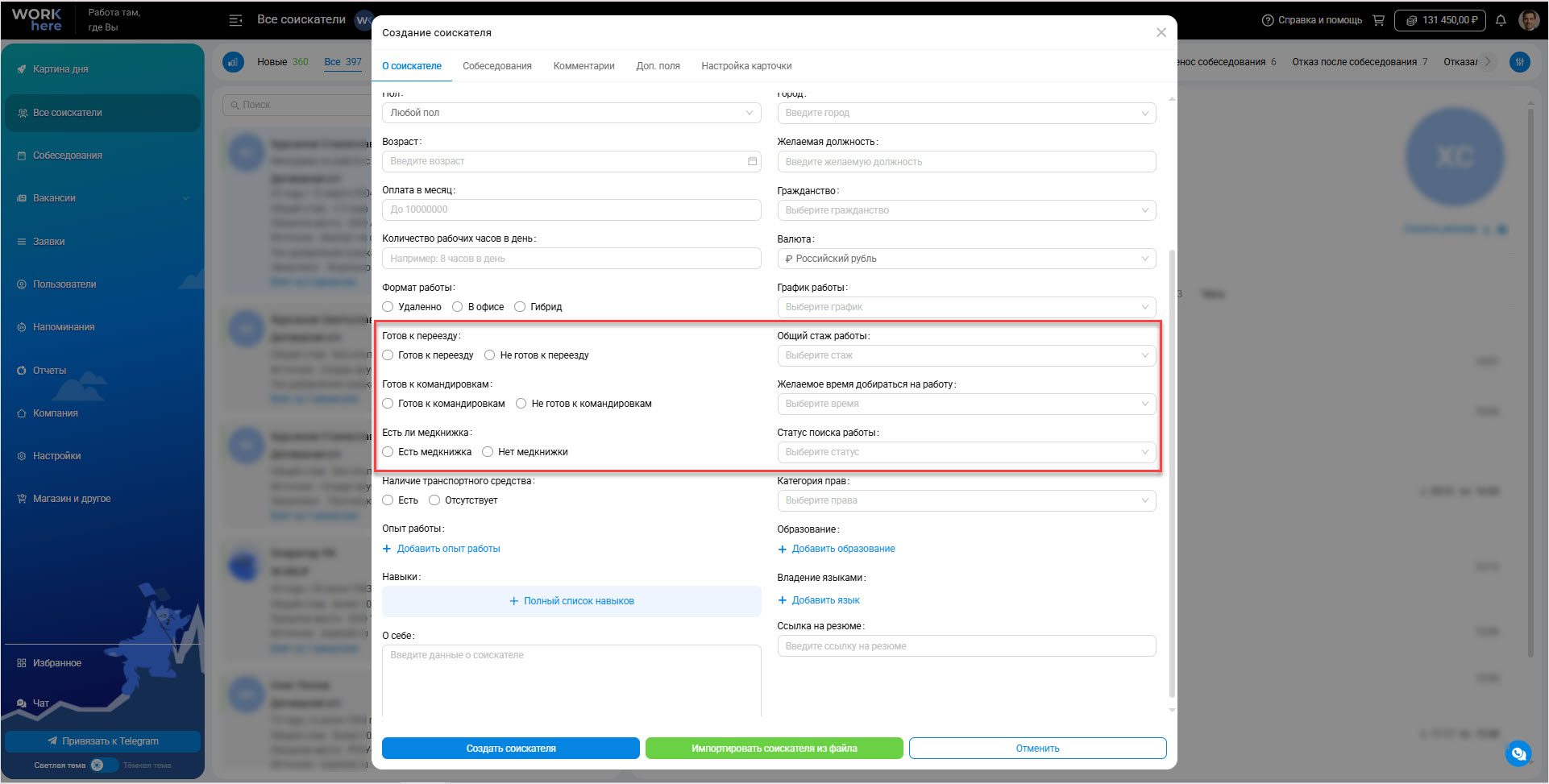This screenshot has height=784, width=1549.
Task: Click Импортировать соискателя из файла button
Action: click(x=774, y=749)
